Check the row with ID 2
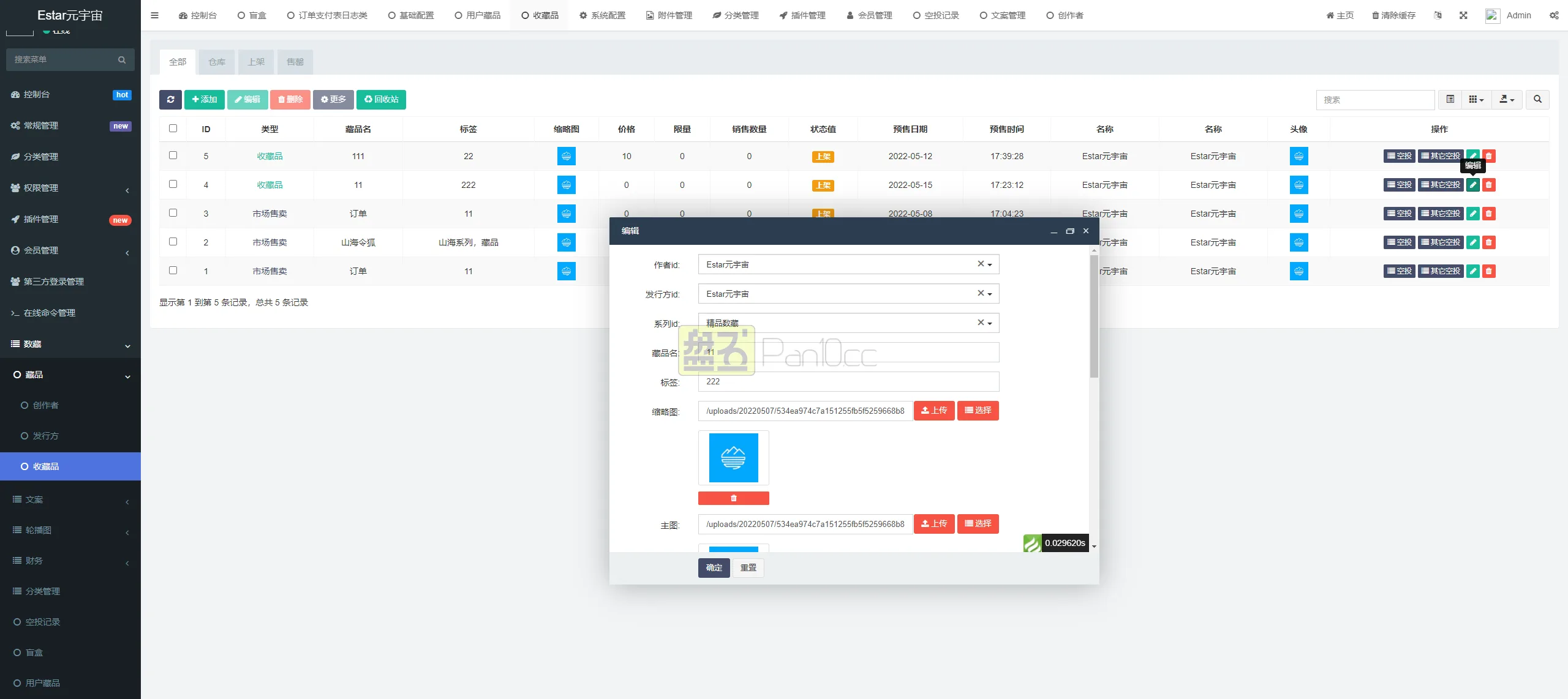 [x=173, y=242]
